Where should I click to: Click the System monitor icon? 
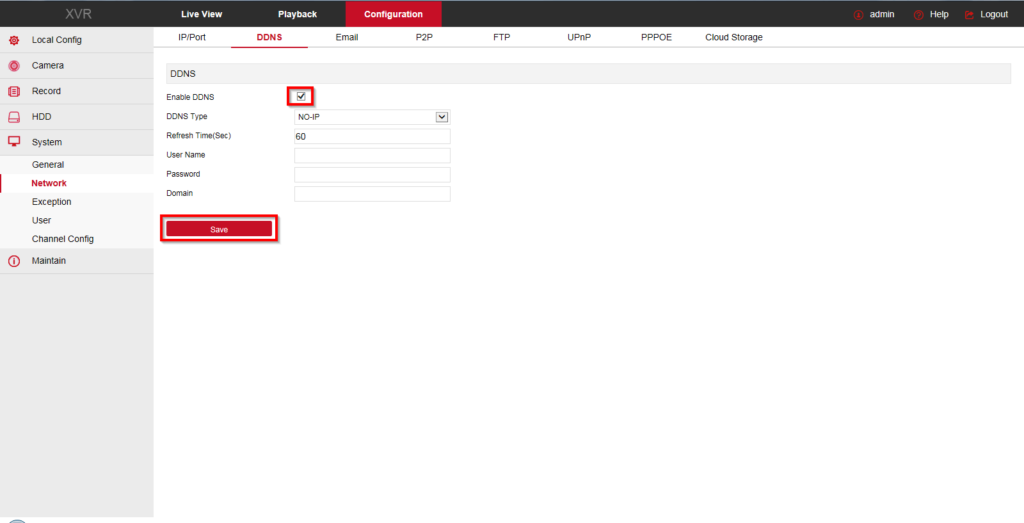(14, 142)
